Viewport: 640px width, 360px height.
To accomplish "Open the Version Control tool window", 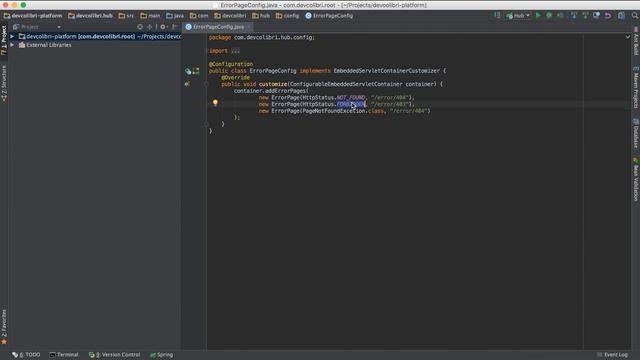I will pos(115,355).
